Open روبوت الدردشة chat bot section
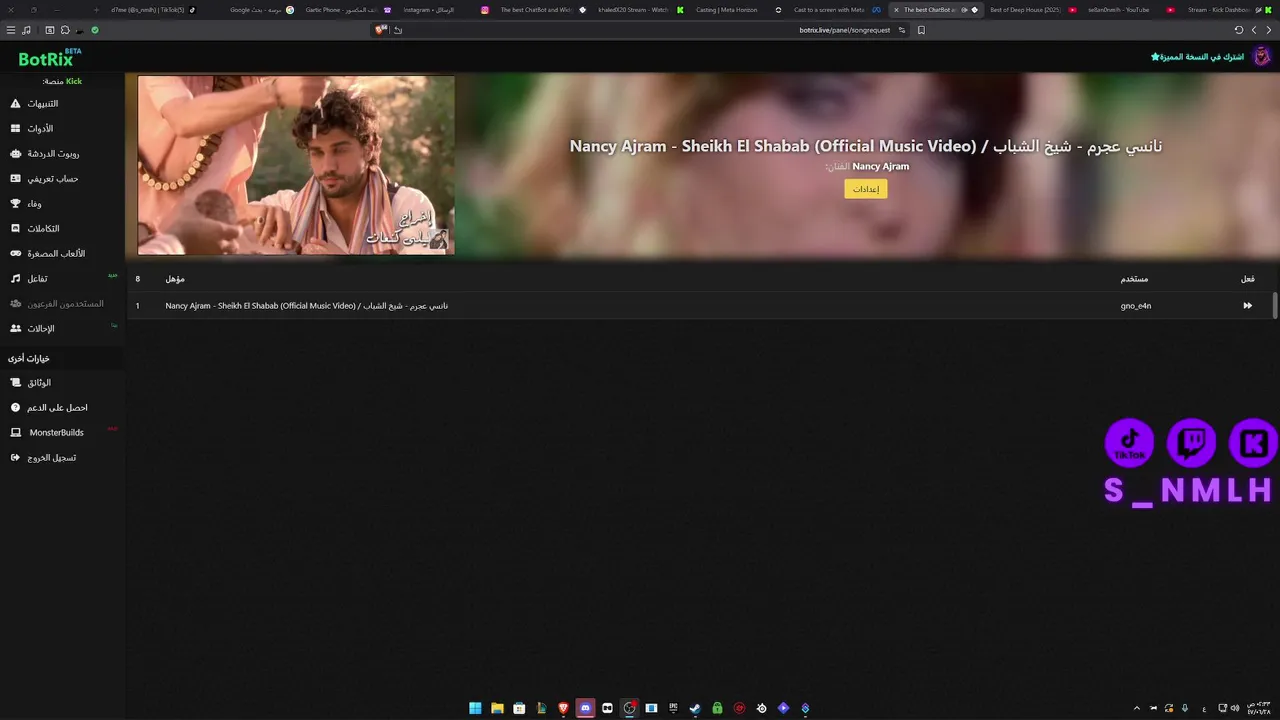Screen dimensions: 1280x720 [45, 154]
